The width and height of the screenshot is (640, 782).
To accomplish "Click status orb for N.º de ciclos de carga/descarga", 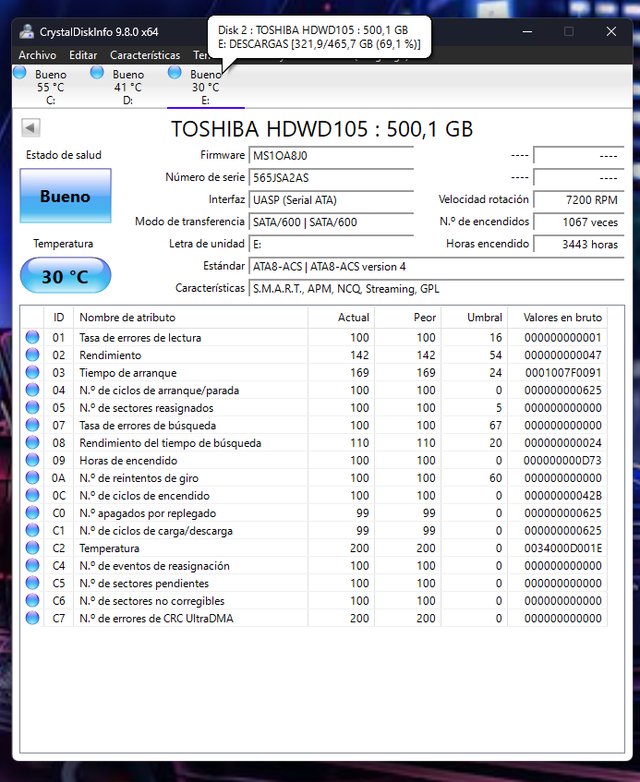I will [32, 530].
